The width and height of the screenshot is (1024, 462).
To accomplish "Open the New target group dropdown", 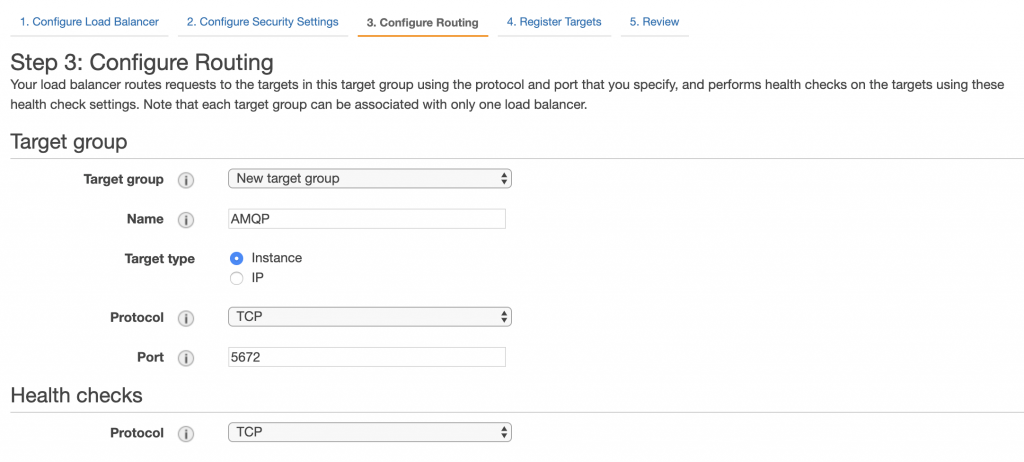I will [x=370, y=178].
